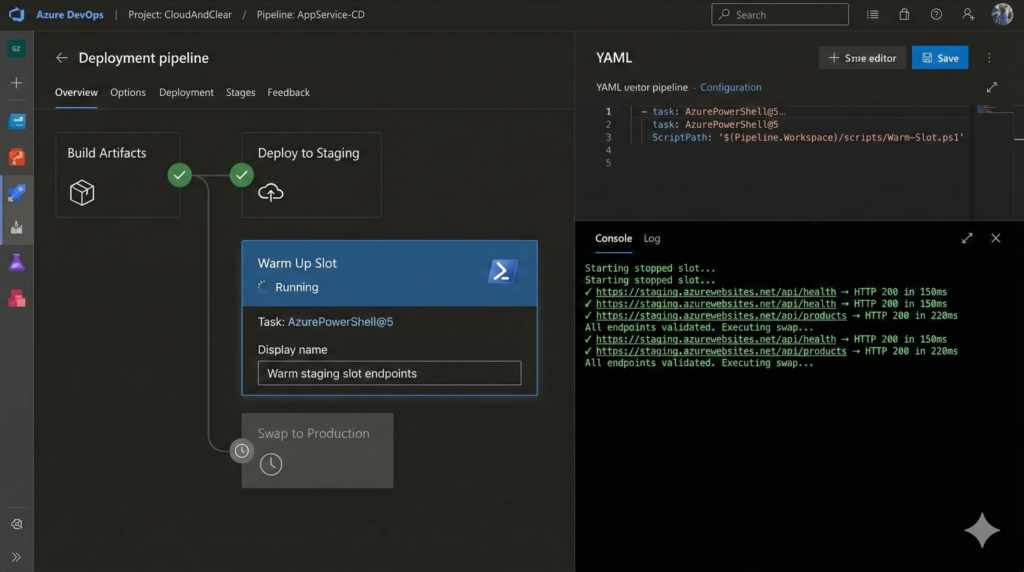Click the PowerShell icon on Warm Up Slot
The width and height of the screenshot is (1024, 572).
click(x=502, y=271)
